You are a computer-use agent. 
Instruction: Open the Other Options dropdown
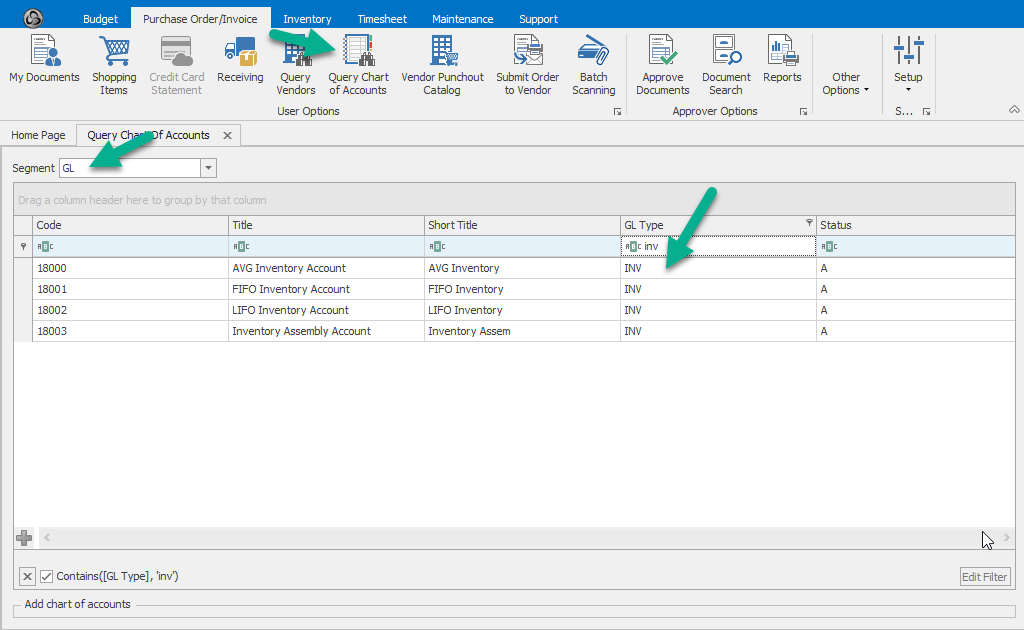click(x=846, y=83)
